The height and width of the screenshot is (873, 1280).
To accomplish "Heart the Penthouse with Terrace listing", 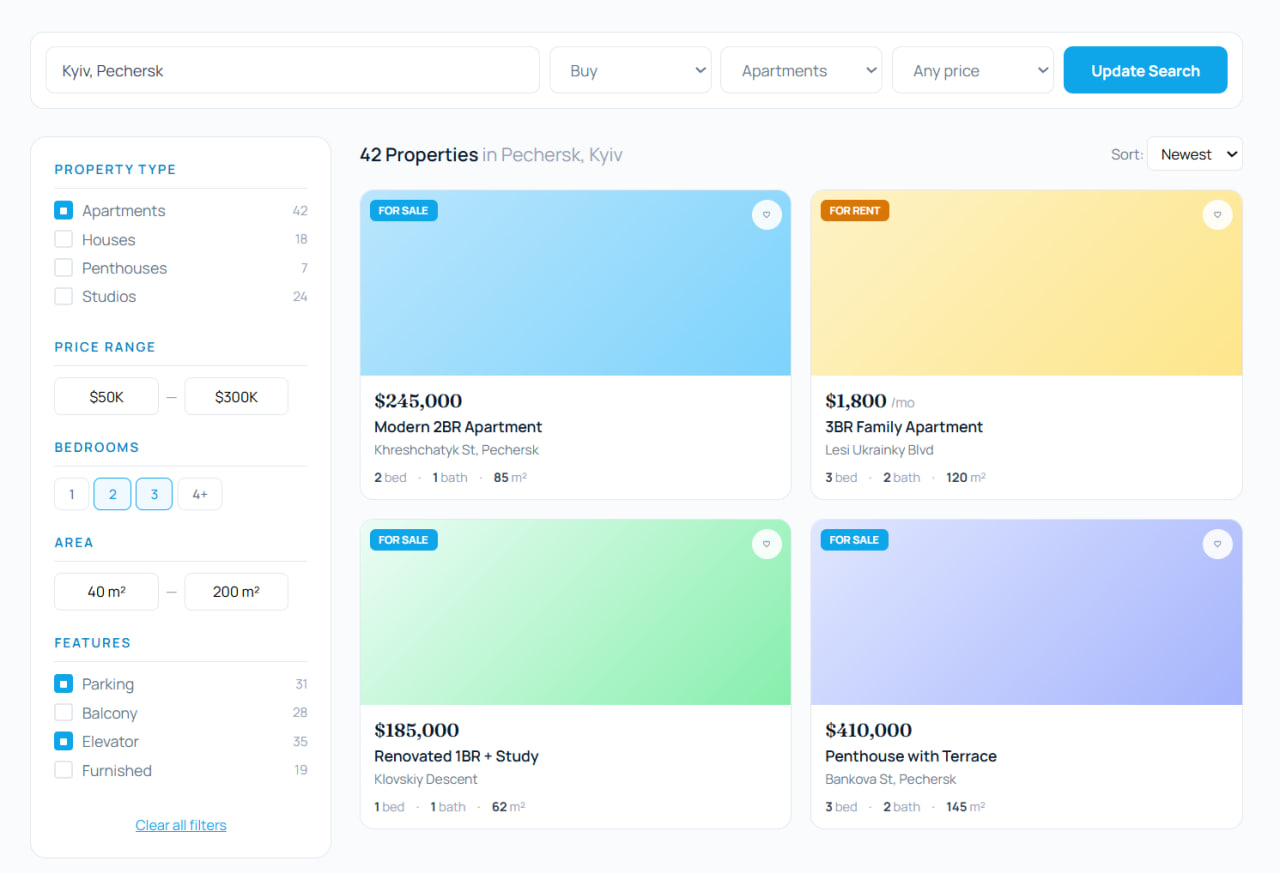I will (x=1217, y=544).
